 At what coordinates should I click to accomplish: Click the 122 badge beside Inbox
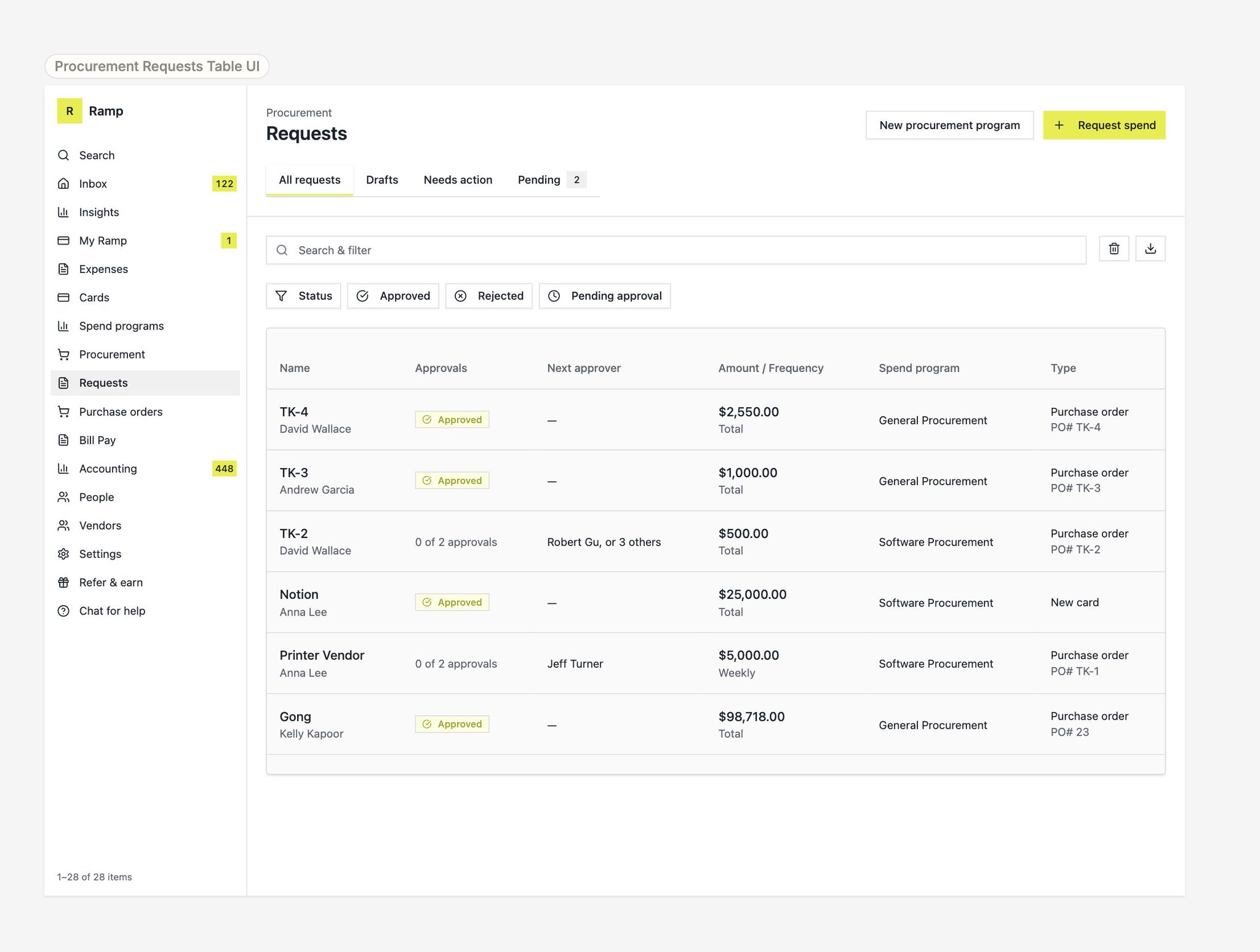pos(225,183)
